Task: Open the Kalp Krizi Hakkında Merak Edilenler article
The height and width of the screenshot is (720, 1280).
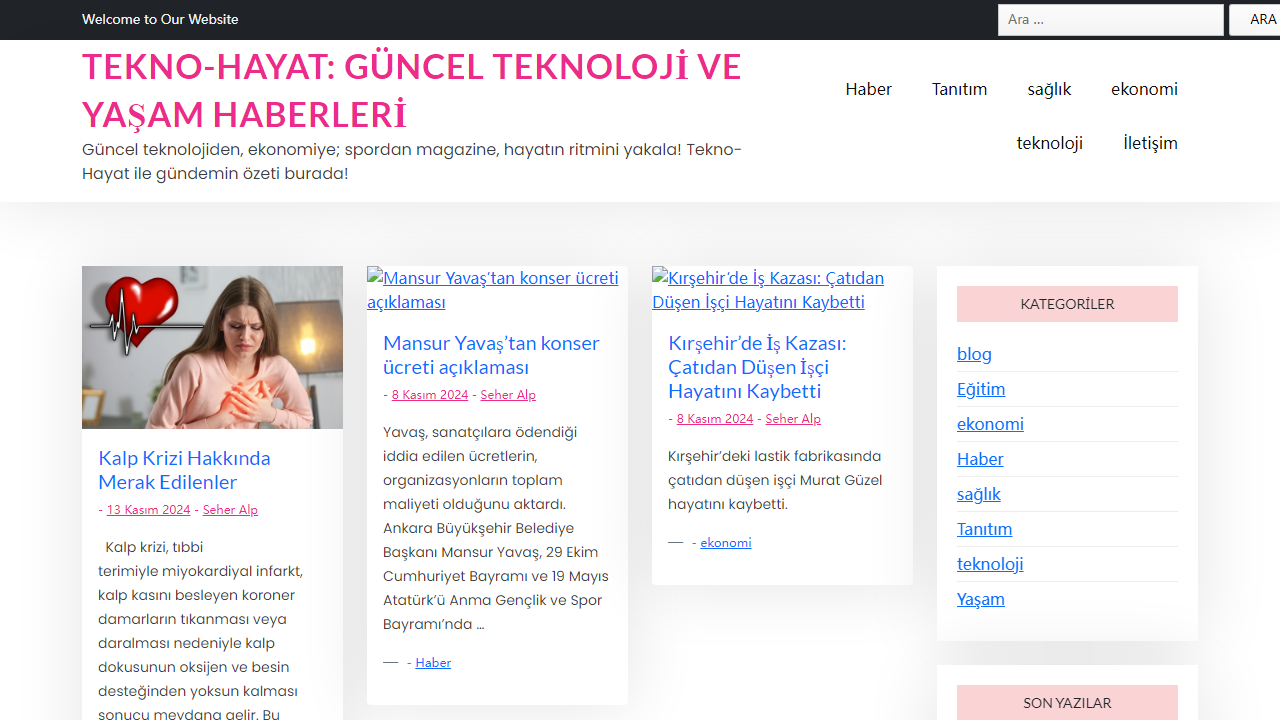Action: (x=184, y=470)
